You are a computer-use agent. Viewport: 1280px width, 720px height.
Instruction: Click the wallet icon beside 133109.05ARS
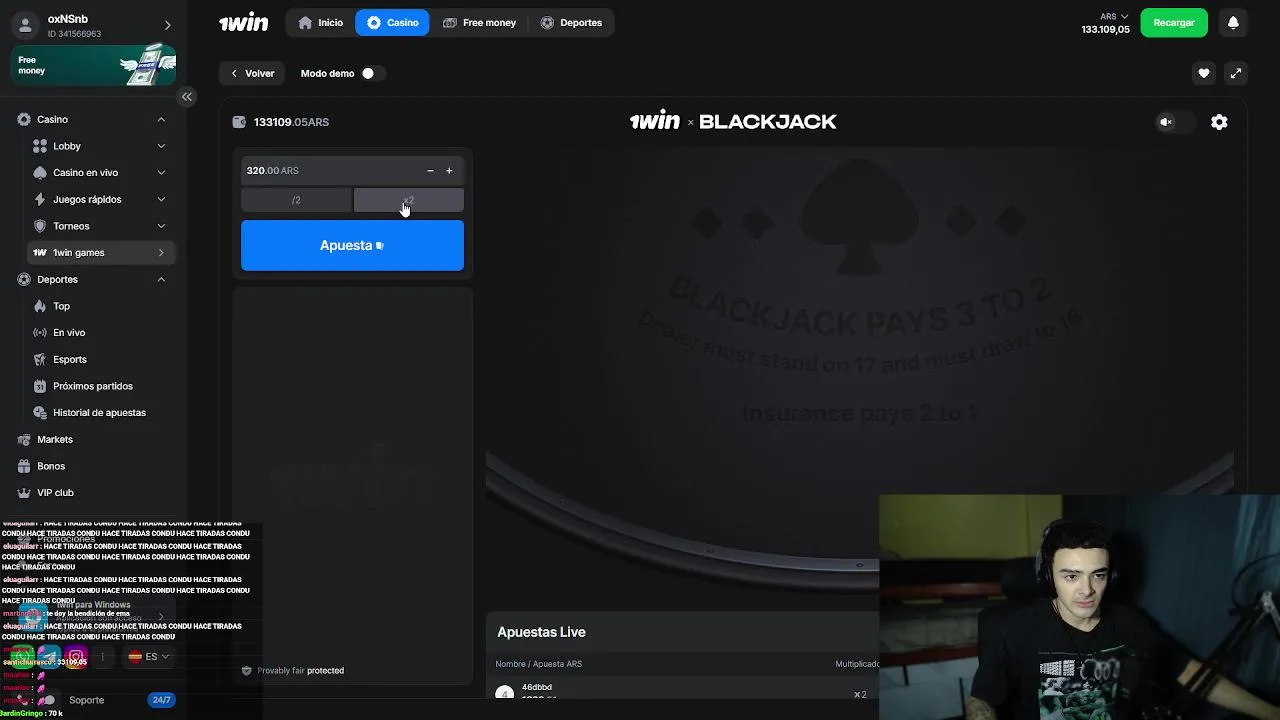point(239,122)
